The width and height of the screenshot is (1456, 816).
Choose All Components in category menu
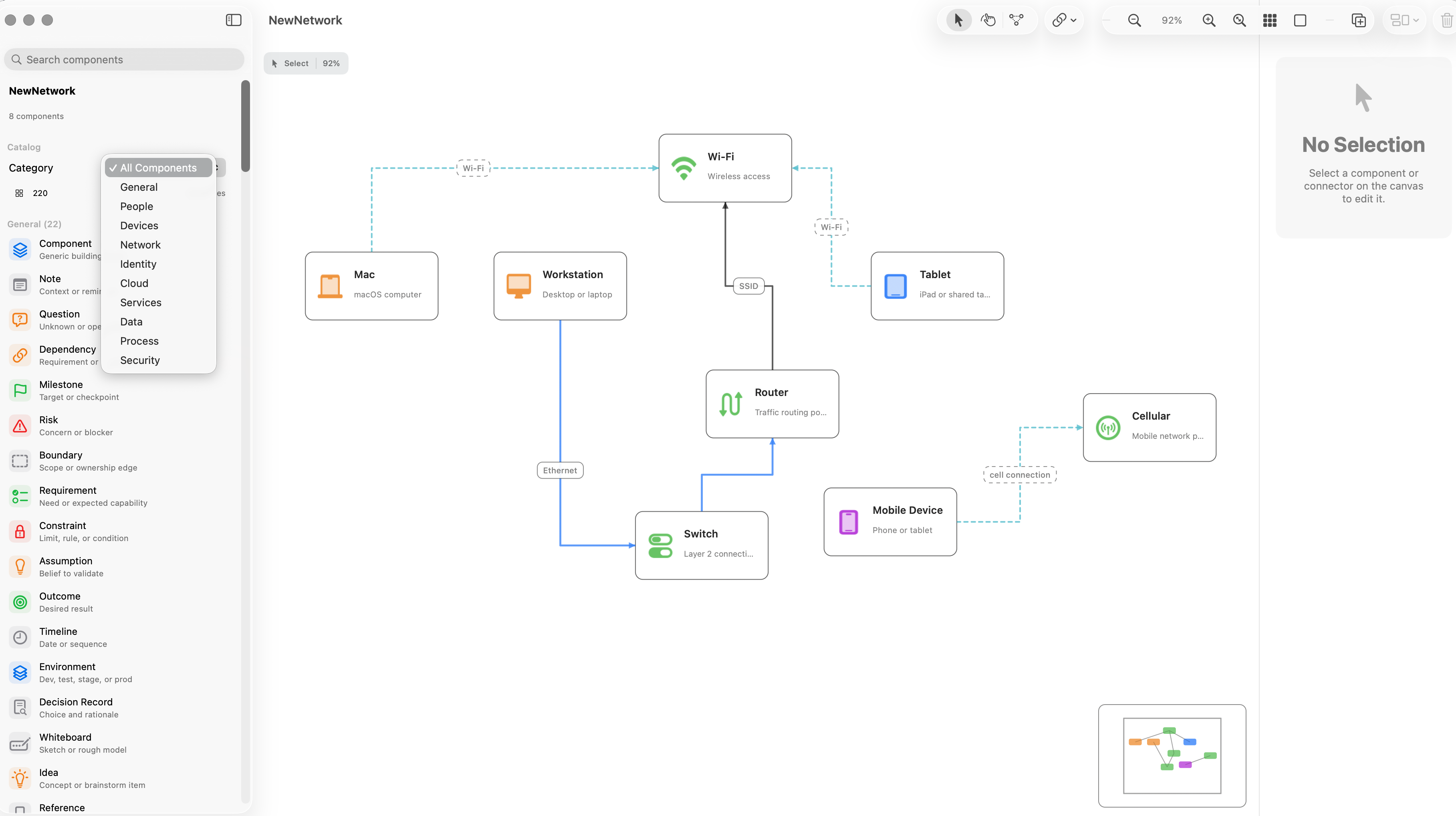click(158, 168)
